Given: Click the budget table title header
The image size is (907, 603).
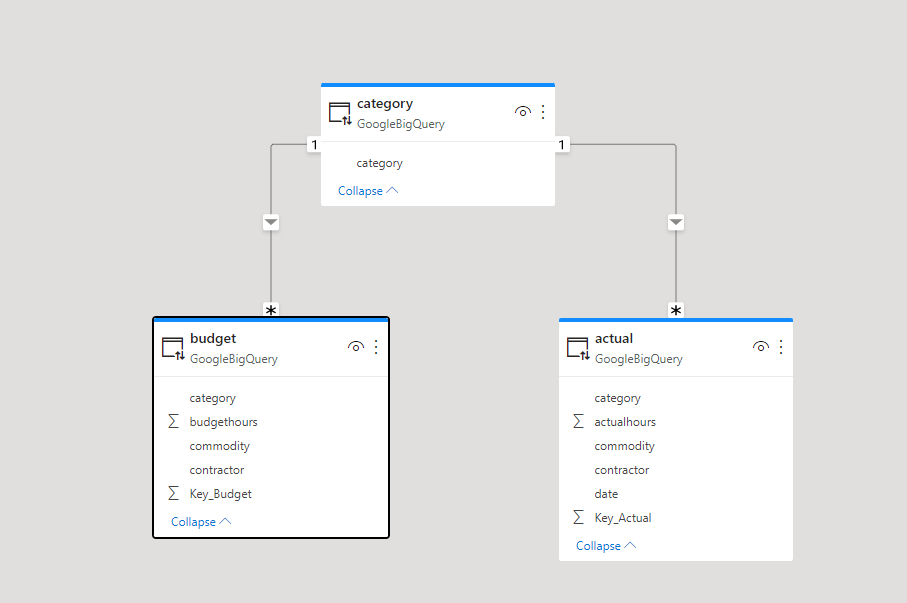Looking at the screenshot, I should pyautogui.click(x=213, y=339).
